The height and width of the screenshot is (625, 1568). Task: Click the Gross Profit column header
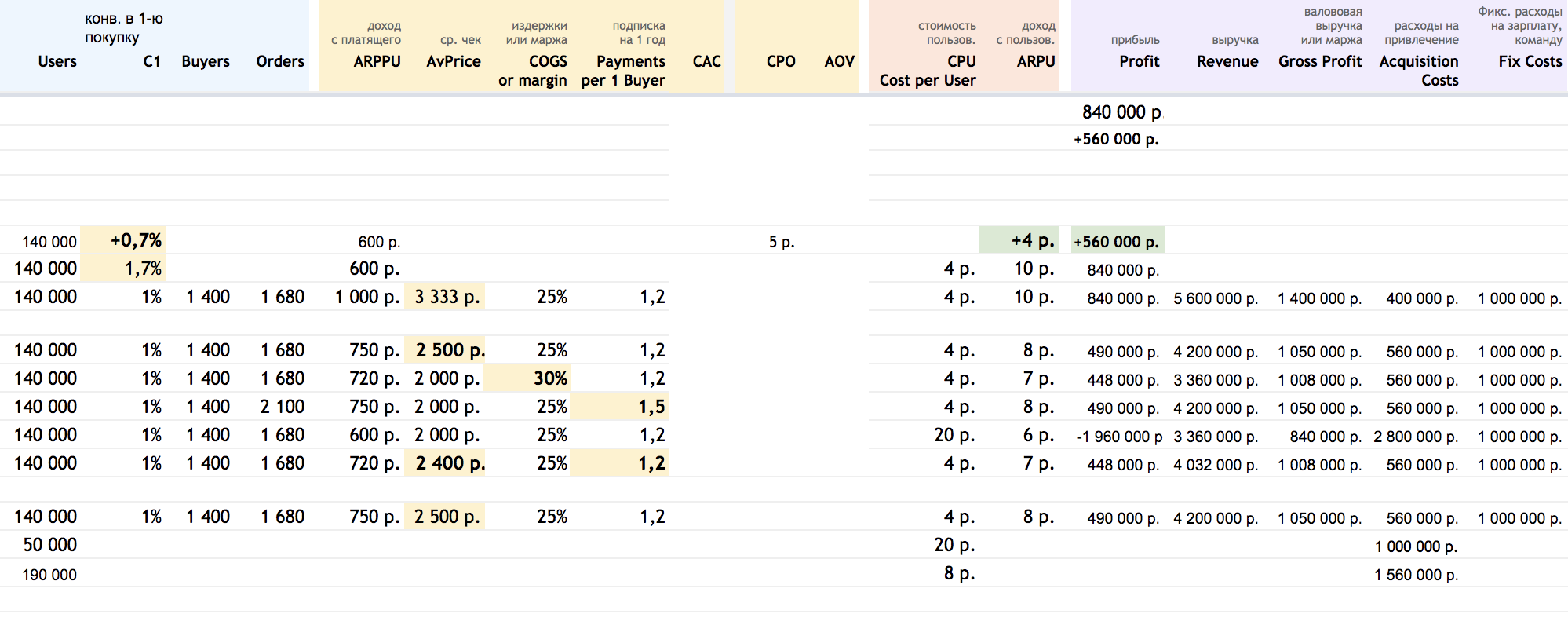[x=1320, y=61]
